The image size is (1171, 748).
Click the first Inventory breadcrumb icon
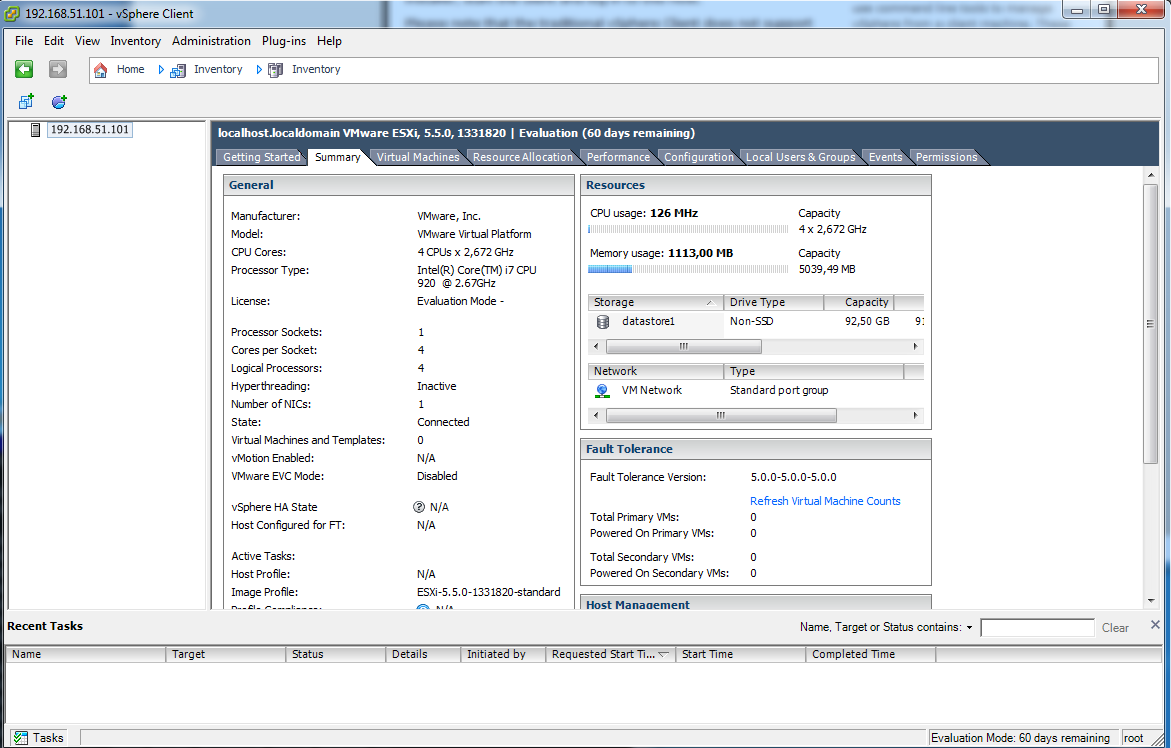point(178,70)
